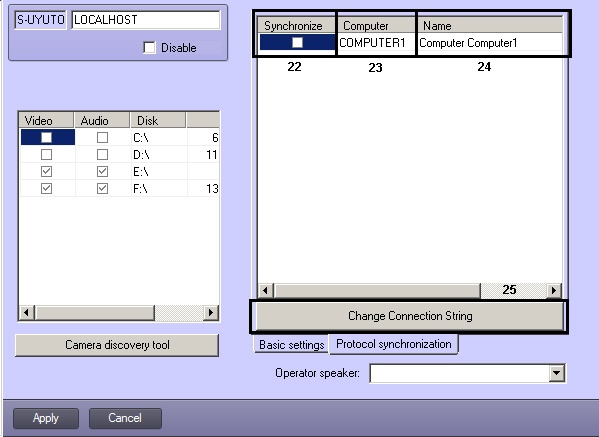Image resolution: width=599 pixels, height=437 pixels.
Task: Click the disk list horizontal scrollbar thumb
Action: (94, 312)
